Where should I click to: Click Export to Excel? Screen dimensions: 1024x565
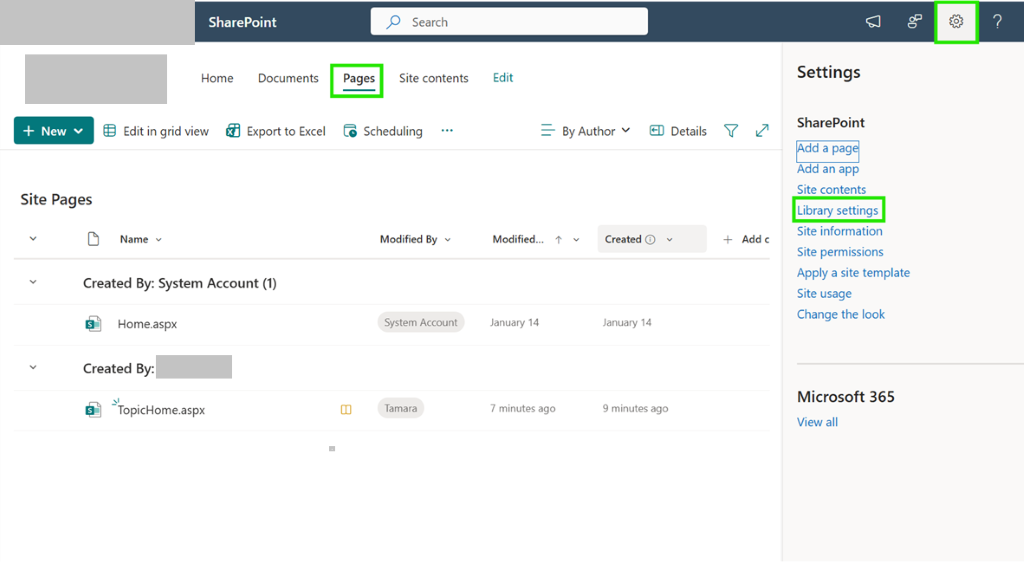coord(276,131)
